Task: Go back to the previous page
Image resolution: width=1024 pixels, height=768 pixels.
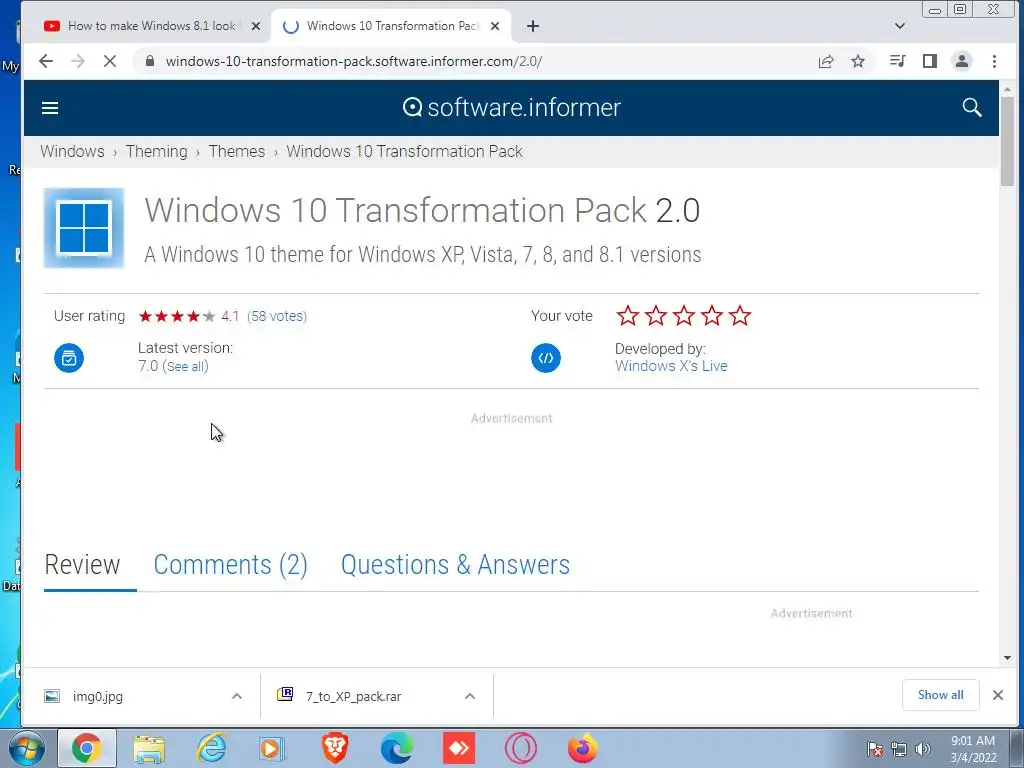Action: [46, 61]
